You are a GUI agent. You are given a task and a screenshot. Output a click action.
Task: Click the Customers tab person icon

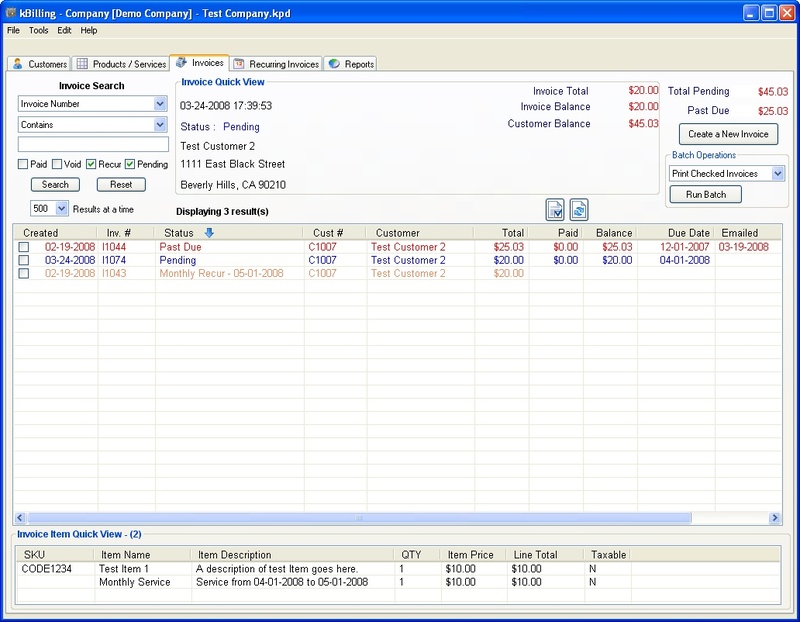[x=18, y=64]
